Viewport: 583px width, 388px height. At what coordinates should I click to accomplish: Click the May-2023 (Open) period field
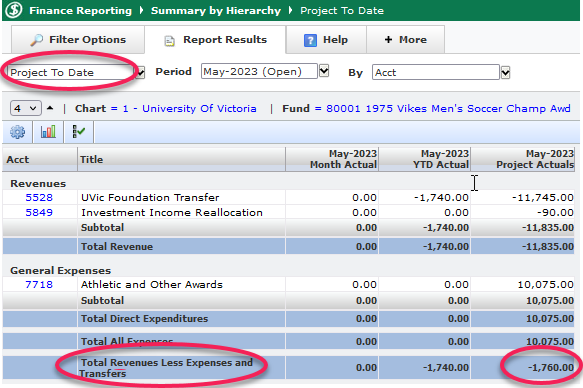tap(259, 71)
